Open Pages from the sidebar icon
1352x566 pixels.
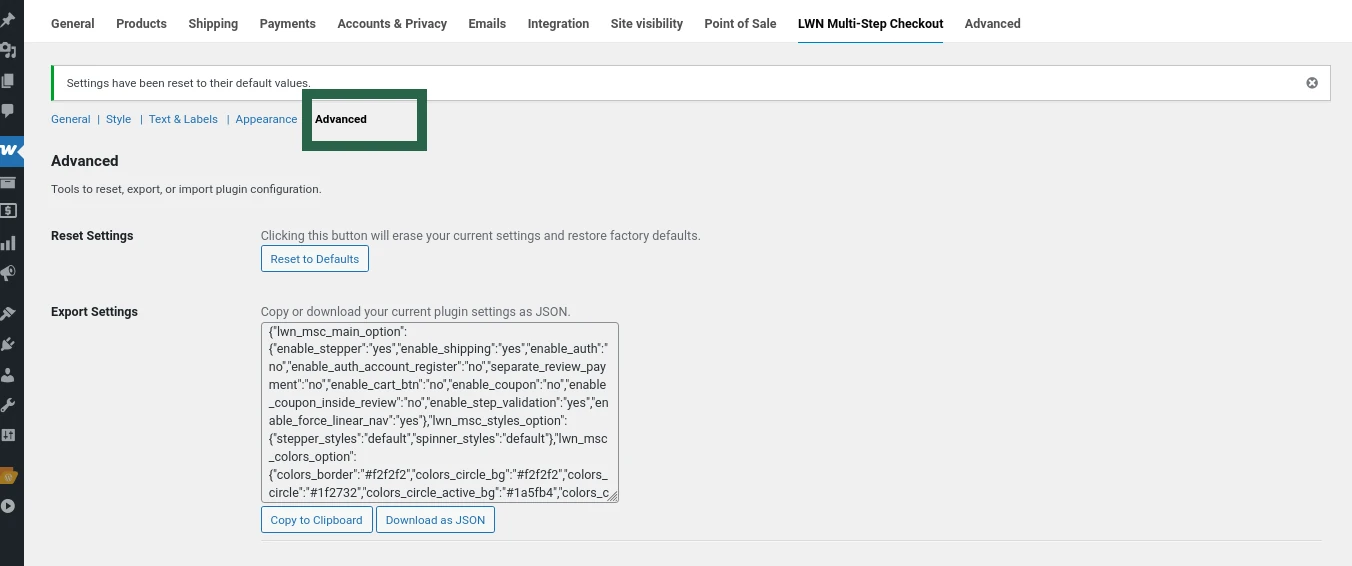click(x=8, y=81)
